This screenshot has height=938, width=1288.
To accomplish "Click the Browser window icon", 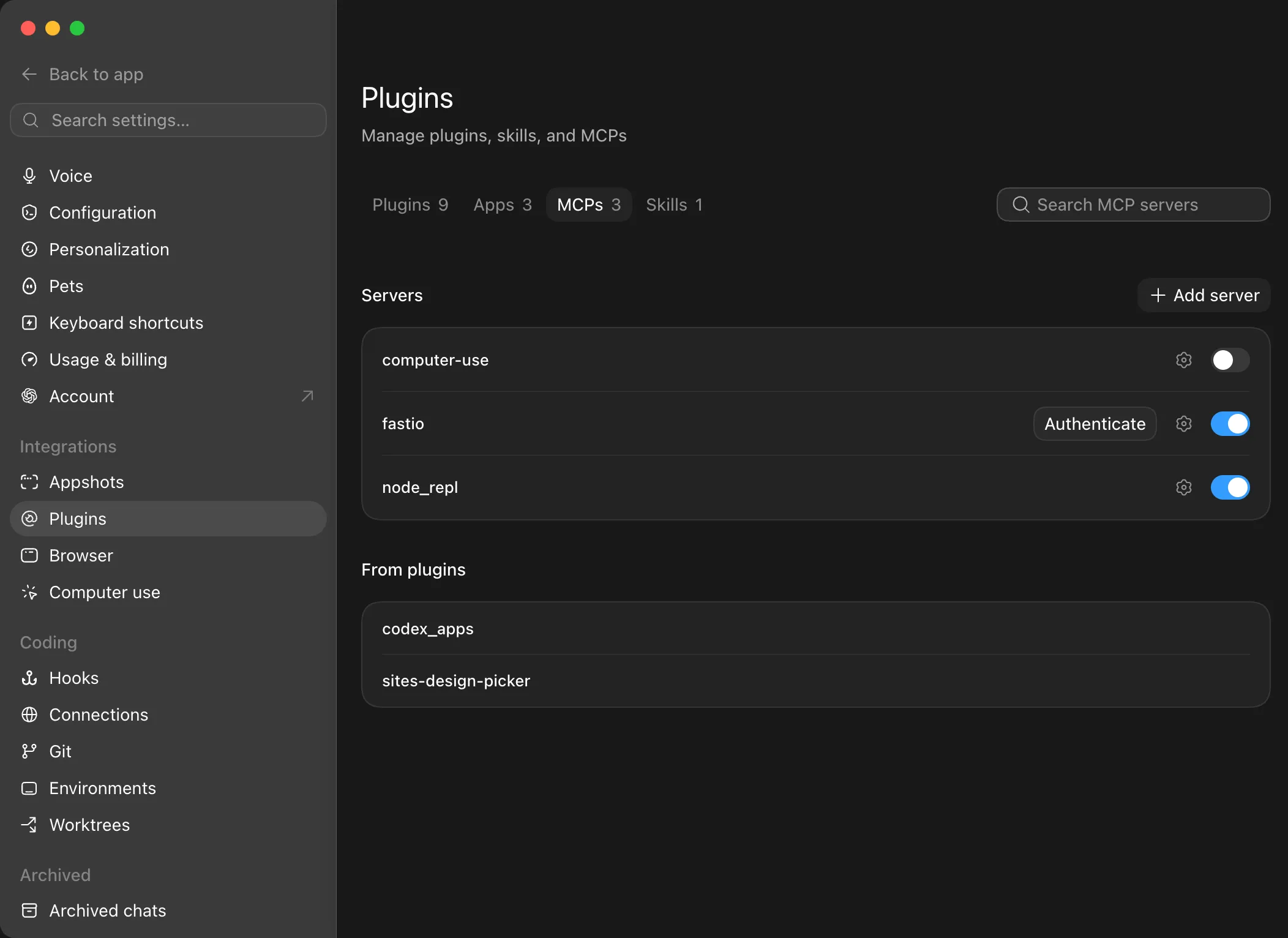I will [x=29, y=555].
